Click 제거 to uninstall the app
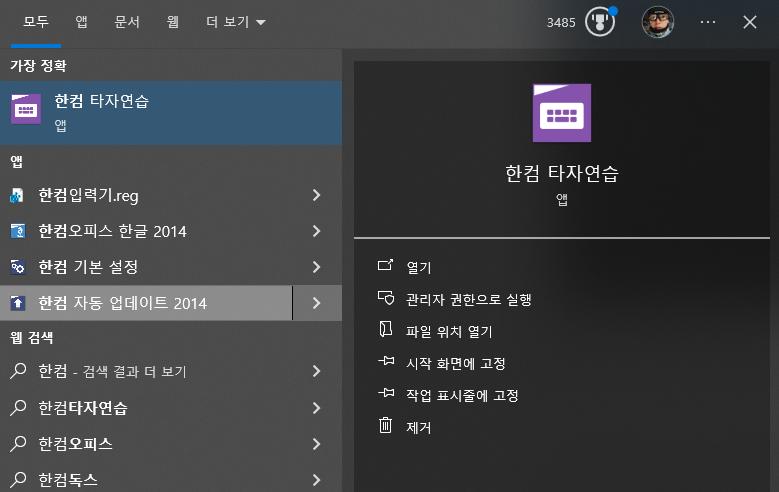This screenshot has height=492, width=779. pos(418,427)
